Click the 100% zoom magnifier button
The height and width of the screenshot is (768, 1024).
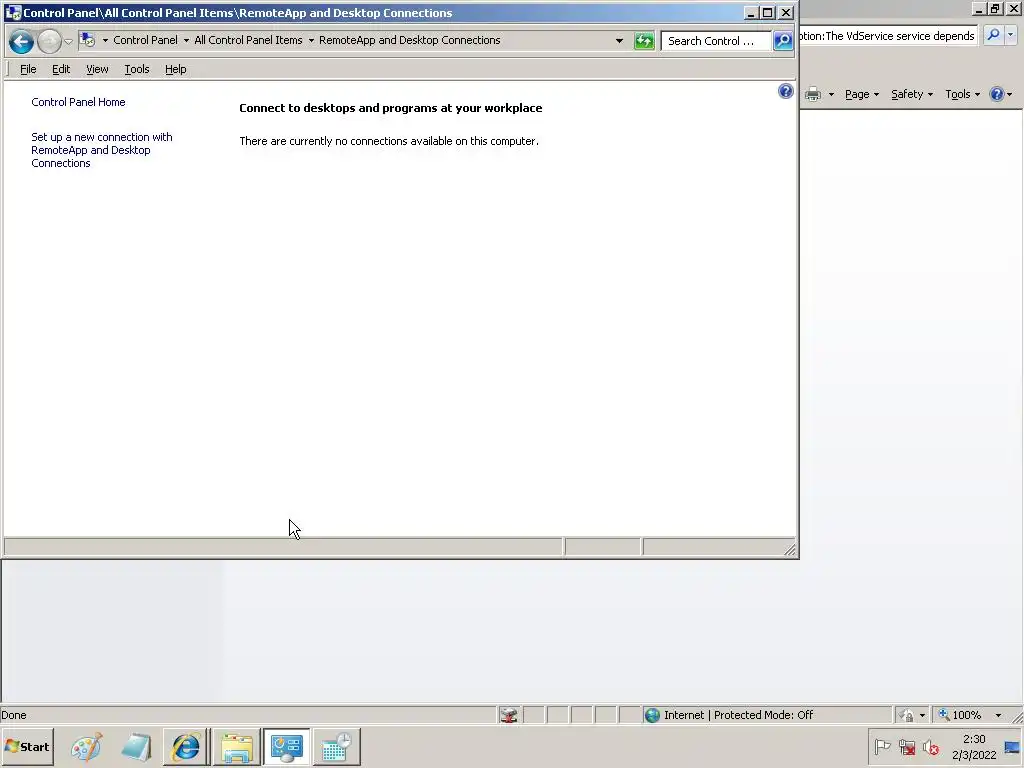point(960,715)
